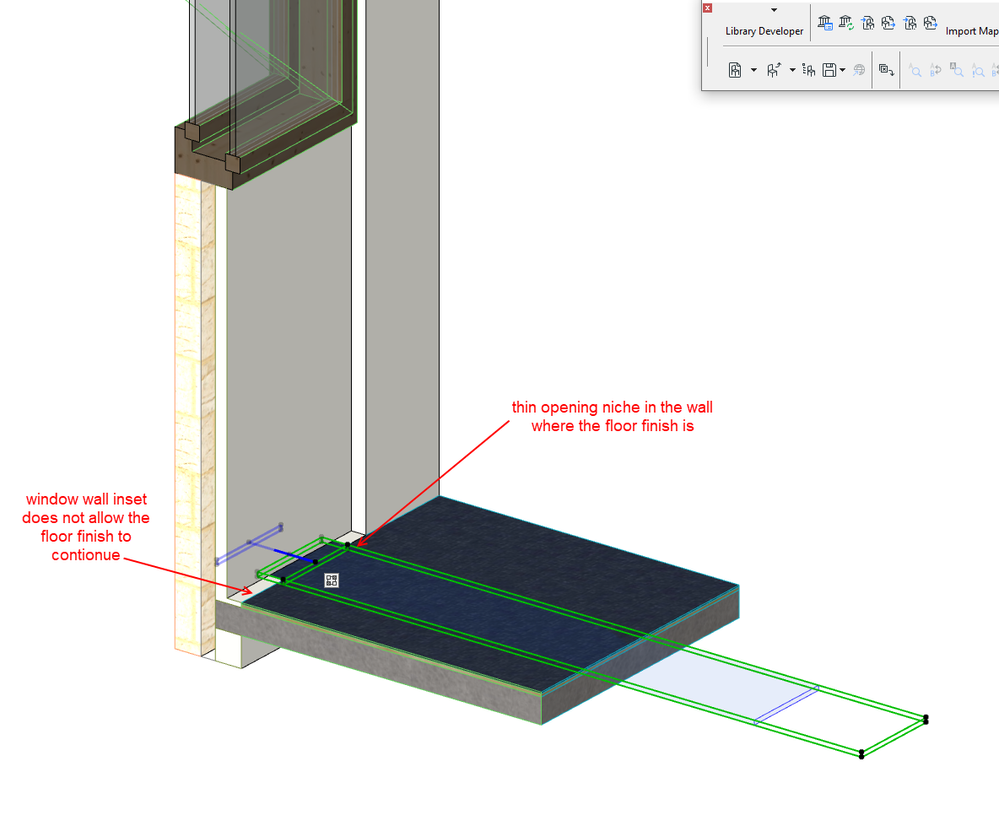Screen dimensions: 999x815
Task: Click the Import Map toolbar label
Action: point(972,31)
